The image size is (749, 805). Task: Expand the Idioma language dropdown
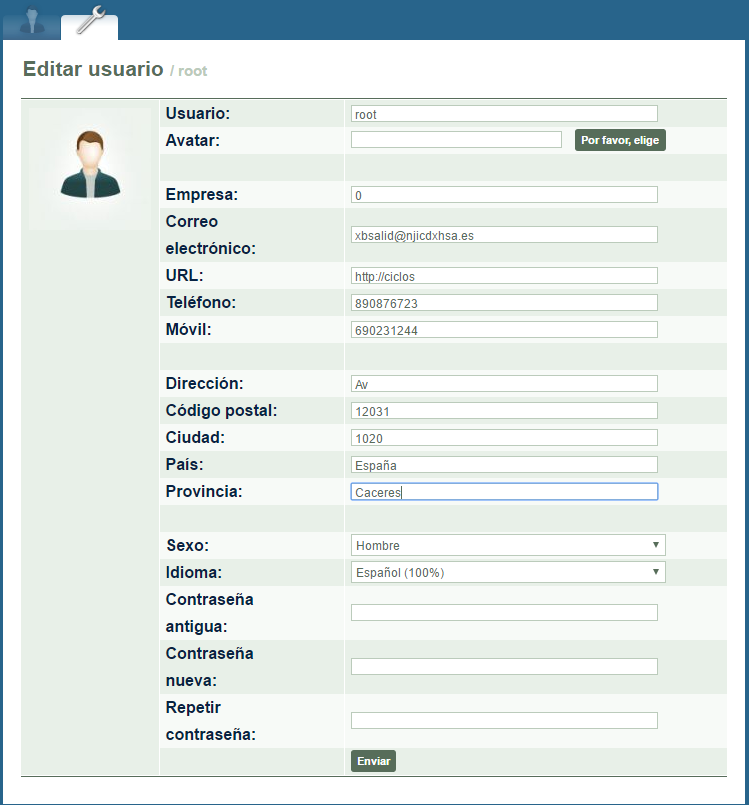pos(508,572)
